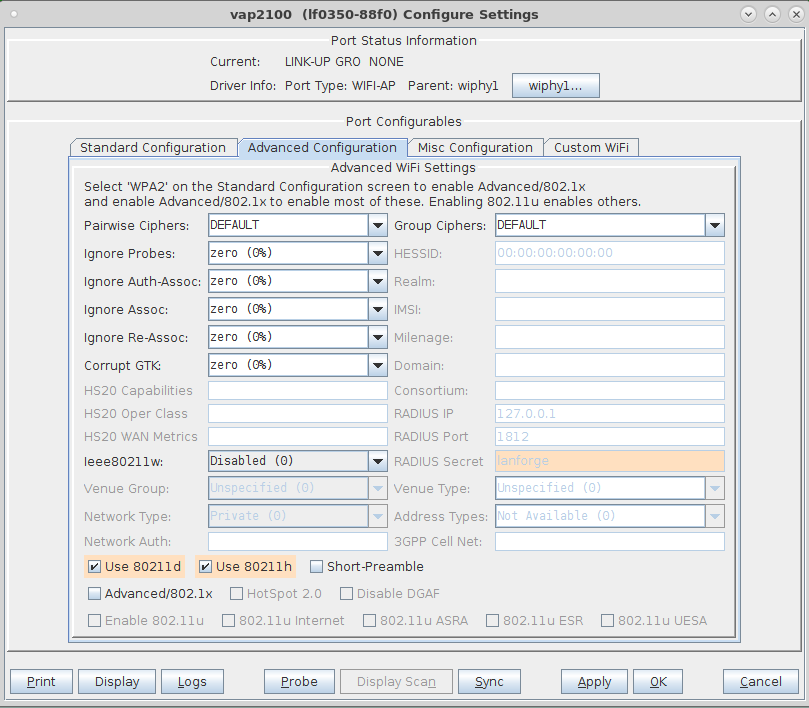Uncheck the Use 80211h checkbox
Viewport: 809px width, 708px height.
205,567
